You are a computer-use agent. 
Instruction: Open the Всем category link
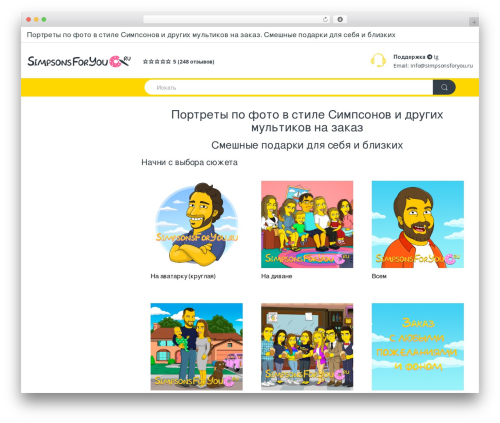click(379, 276)
